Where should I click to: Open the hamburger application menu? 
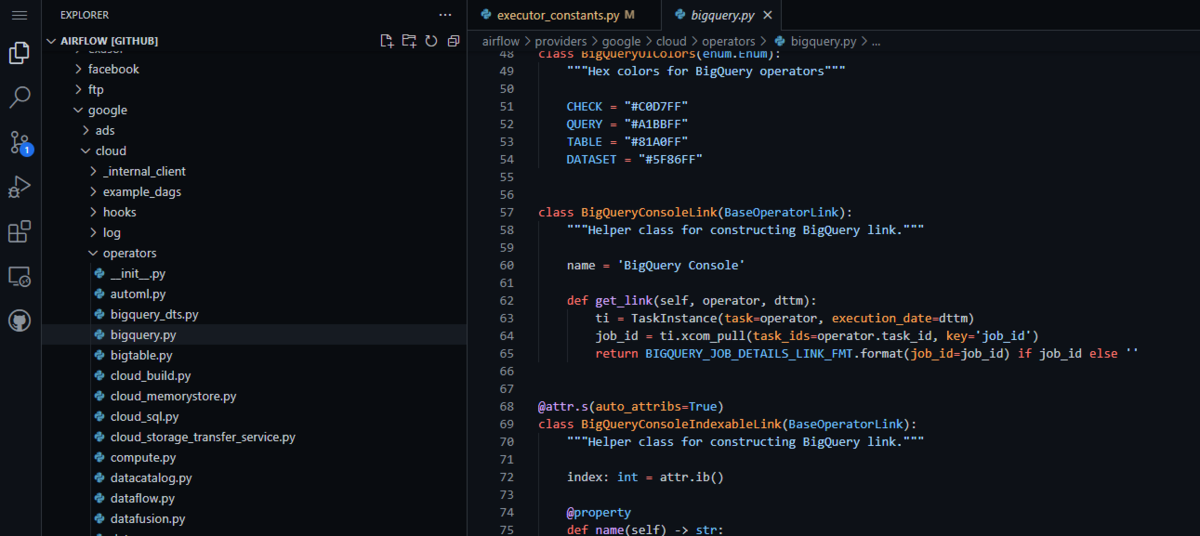point(19,15)
